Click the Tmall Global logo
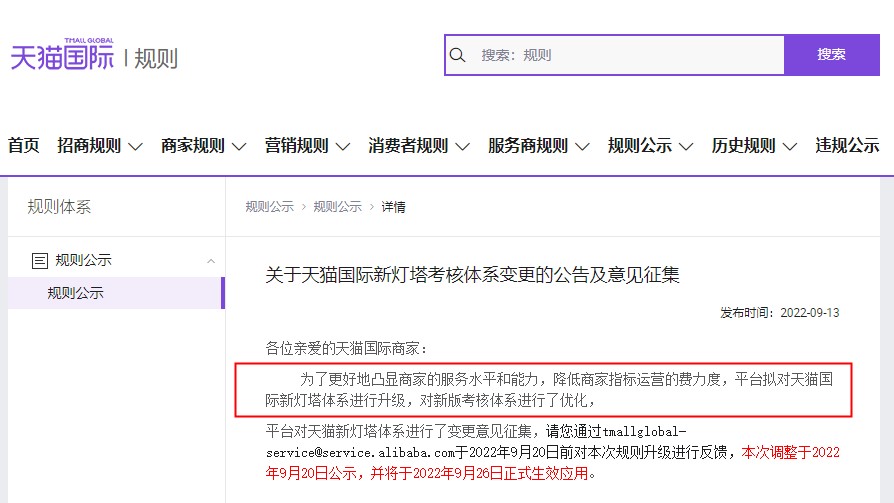The image size is (894, 503). pyautogui.click(x=62, y=54)
